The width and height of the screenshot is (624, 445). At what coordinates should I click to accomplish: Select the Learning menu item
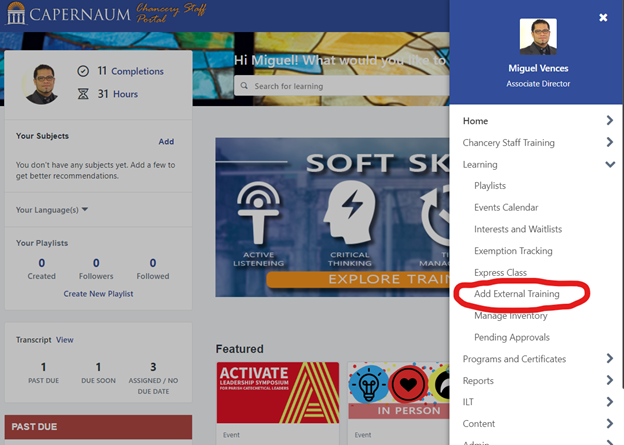coord(480,164)
